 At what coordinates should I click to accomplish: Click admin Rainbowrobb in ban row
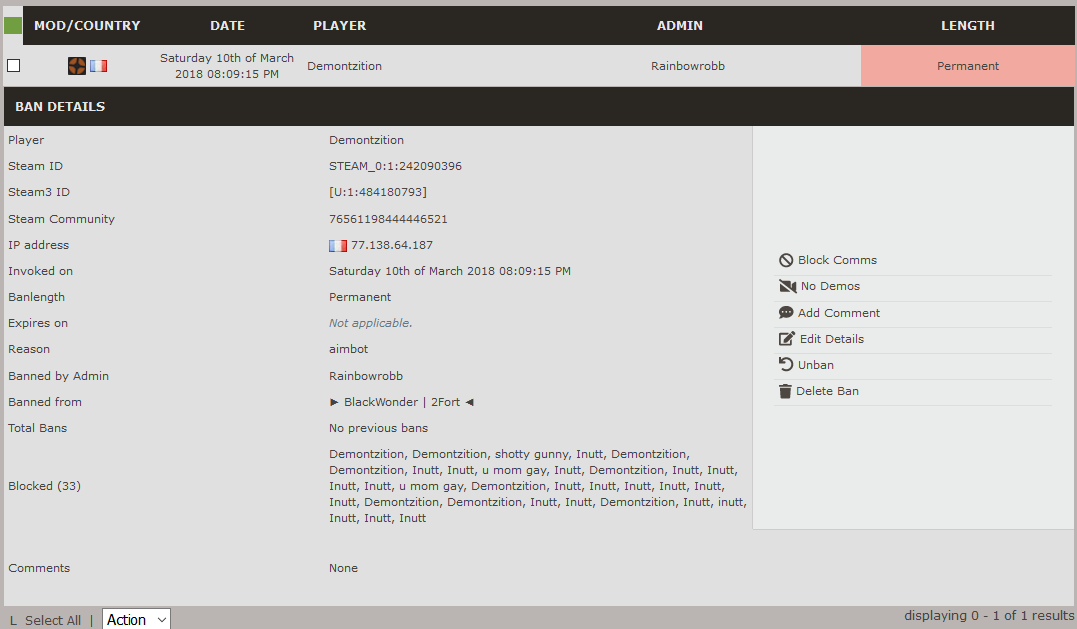tap(688, 66)
